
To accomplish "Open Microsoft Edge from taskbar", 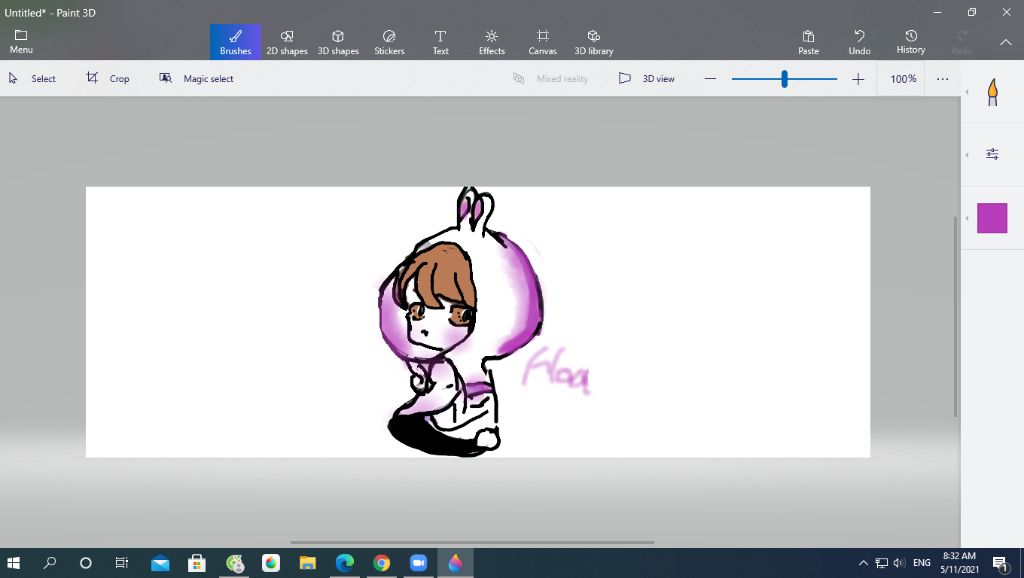I will point(345,562).
